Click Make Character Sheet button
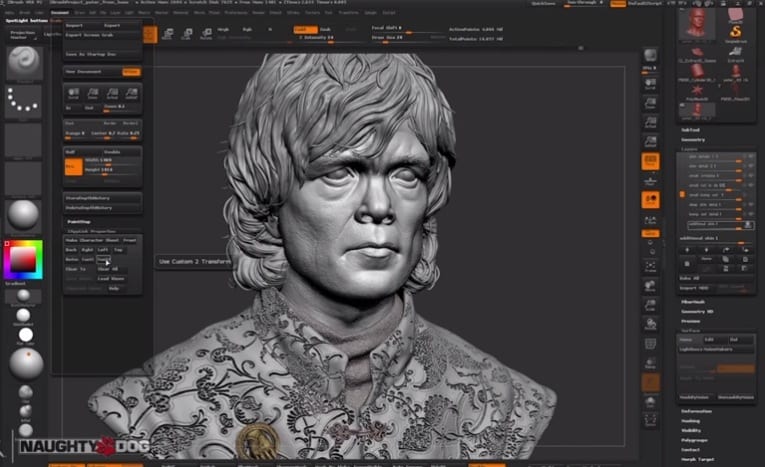The image size is (765, 467). pos(92,240)
